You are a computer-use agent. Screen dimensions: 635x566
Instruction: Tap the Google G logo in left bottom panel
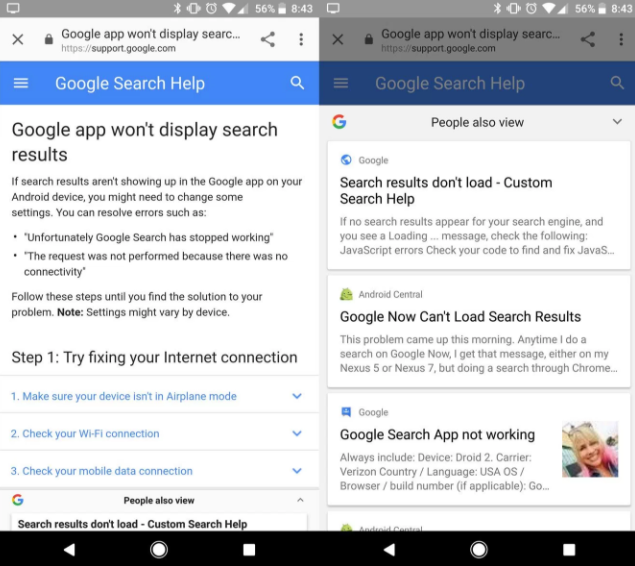[x=17, y=500]
